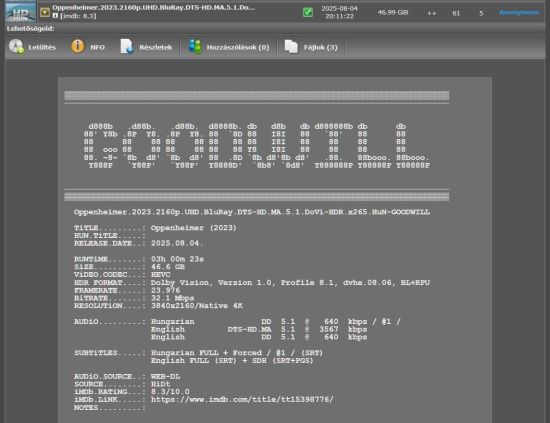Click the Részletek document icon
The image size is (550, 423).
127,46
